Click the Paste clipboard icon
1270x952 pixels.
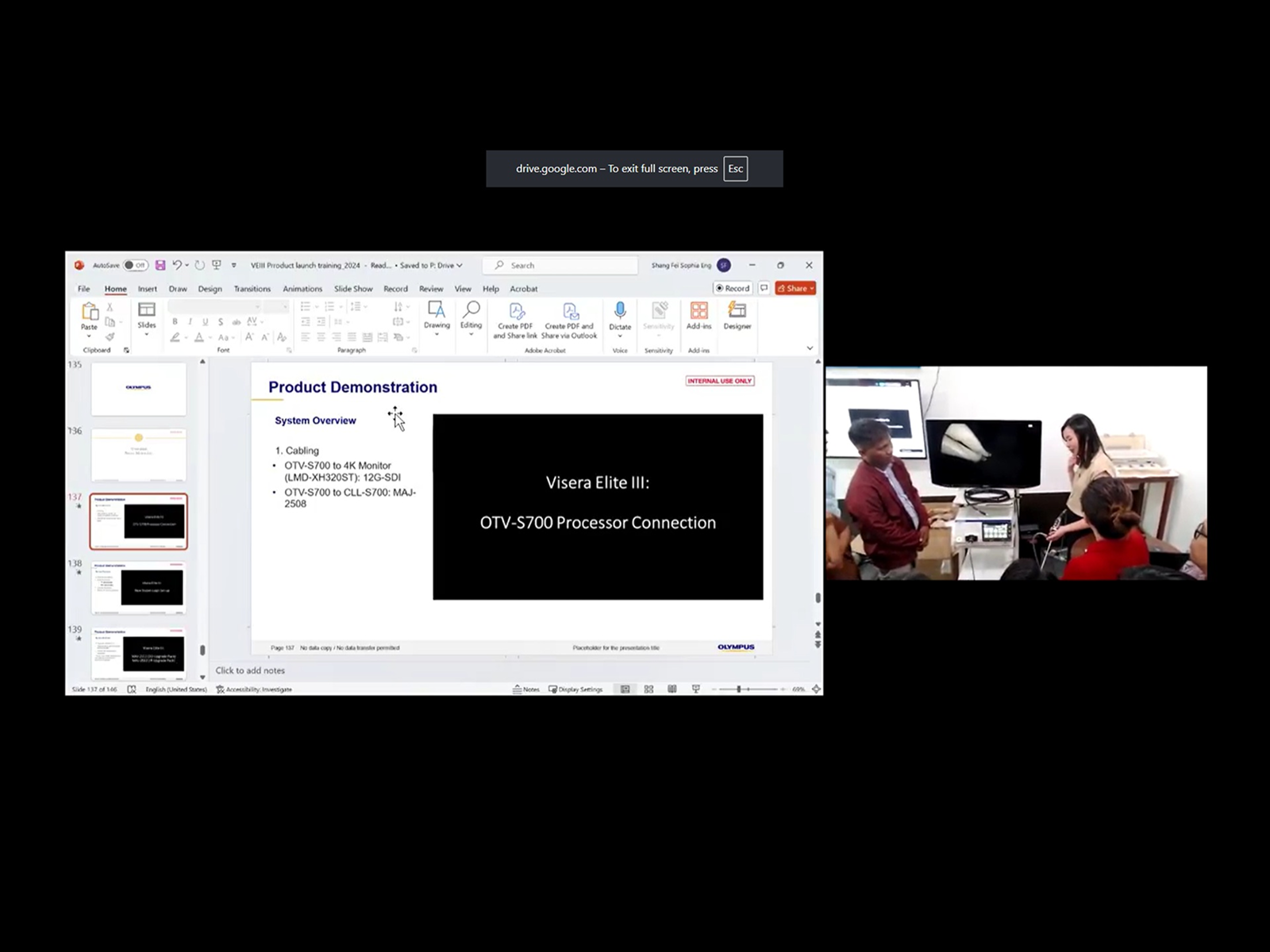pos(90,311)
